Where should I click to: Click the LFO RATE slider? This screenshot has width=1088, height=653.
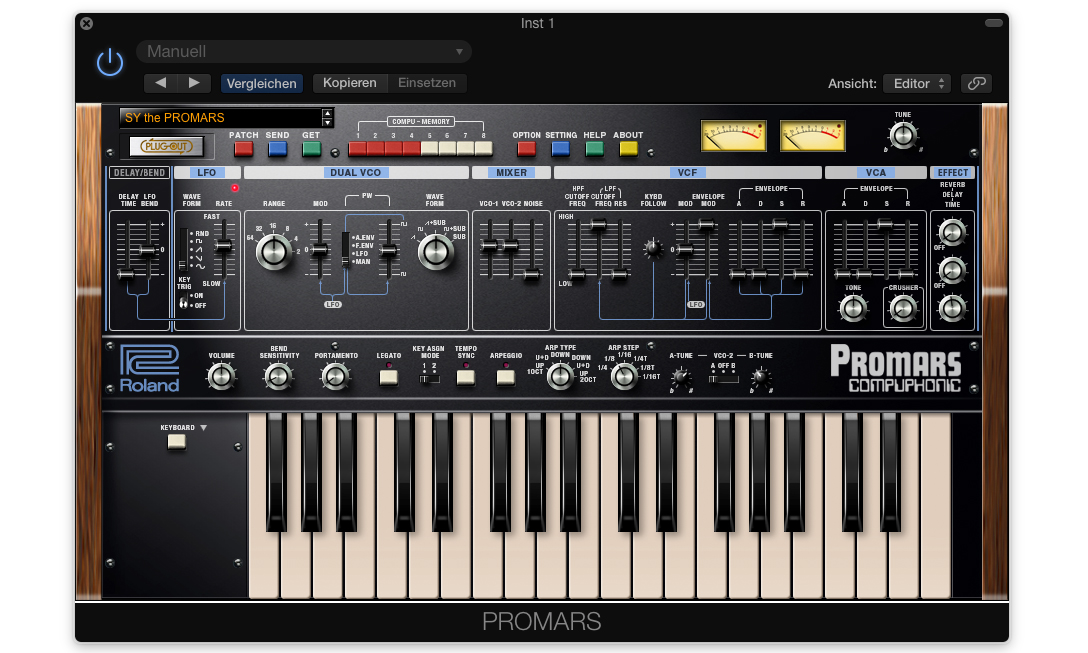point(223,246)
